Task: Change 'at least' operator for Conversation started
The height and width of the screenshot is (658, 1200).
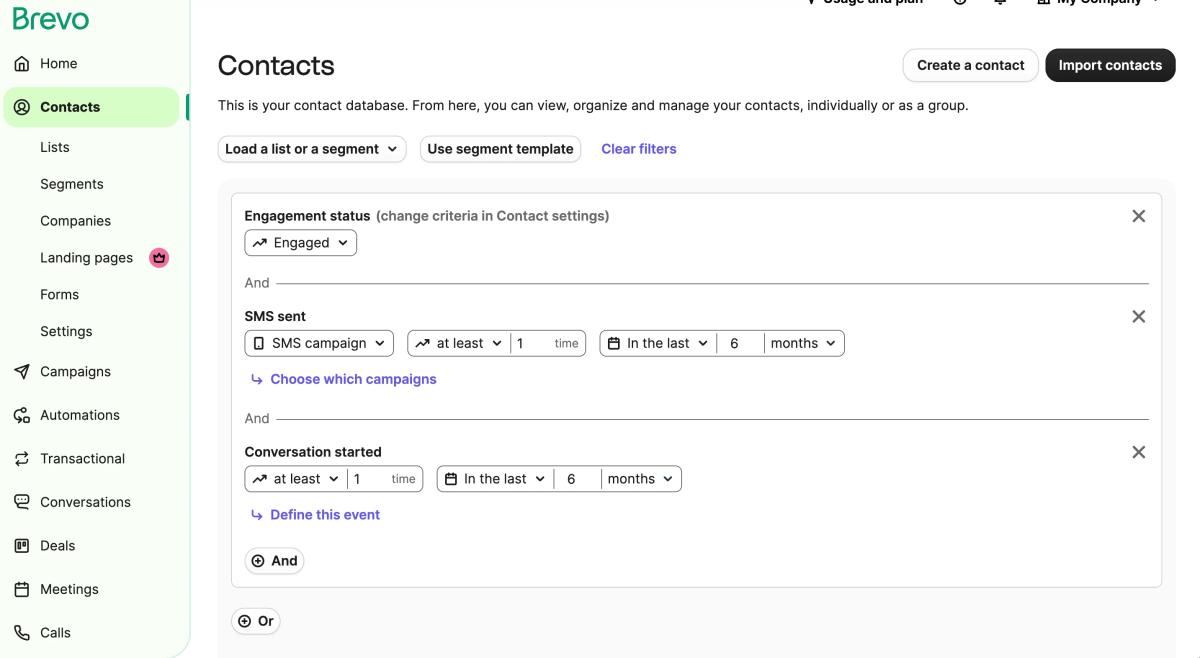Action: pos(296,479)
